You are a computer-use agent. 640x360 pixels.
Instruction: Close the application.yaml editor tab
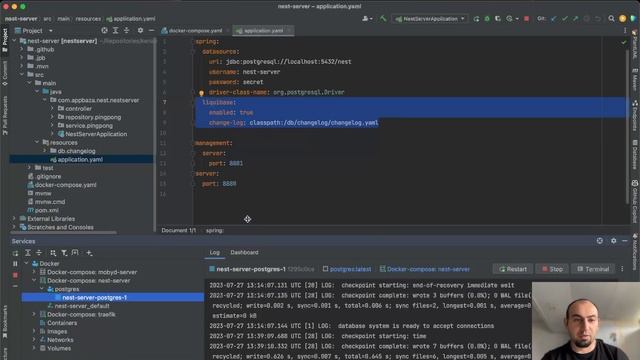click(289, 31)
